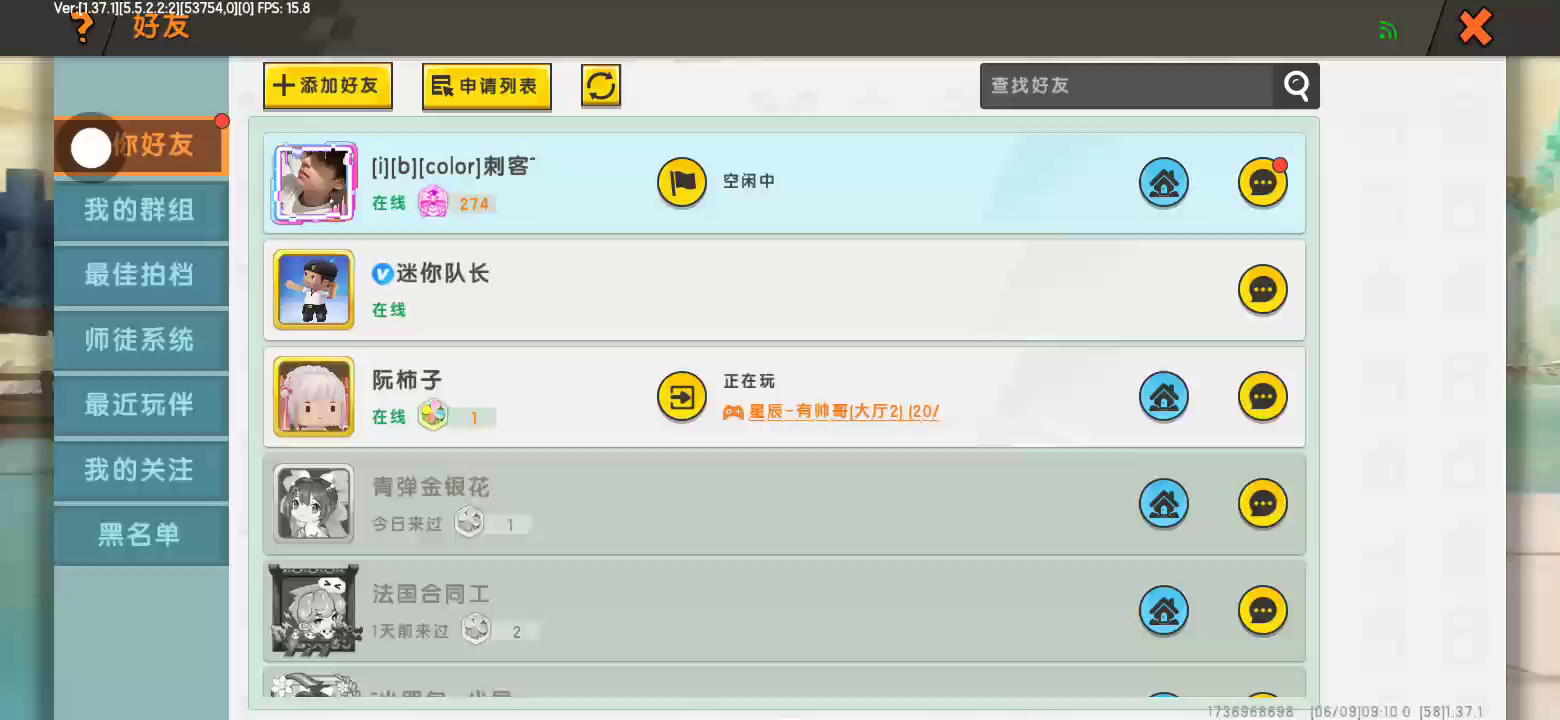Screen dimensions: 1560x720
Task: Visit 青弹金银花's home icon
Action: coord(1164,504)
